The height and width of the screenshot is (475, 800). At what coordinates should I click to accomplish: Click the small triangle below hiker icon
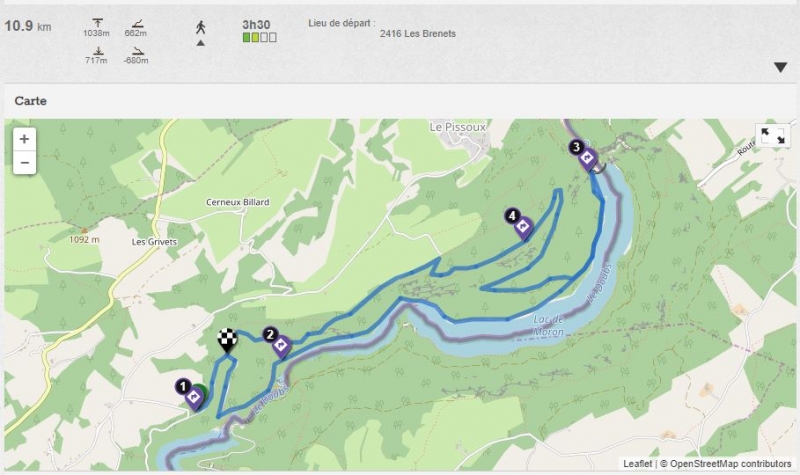coord(200,43)
